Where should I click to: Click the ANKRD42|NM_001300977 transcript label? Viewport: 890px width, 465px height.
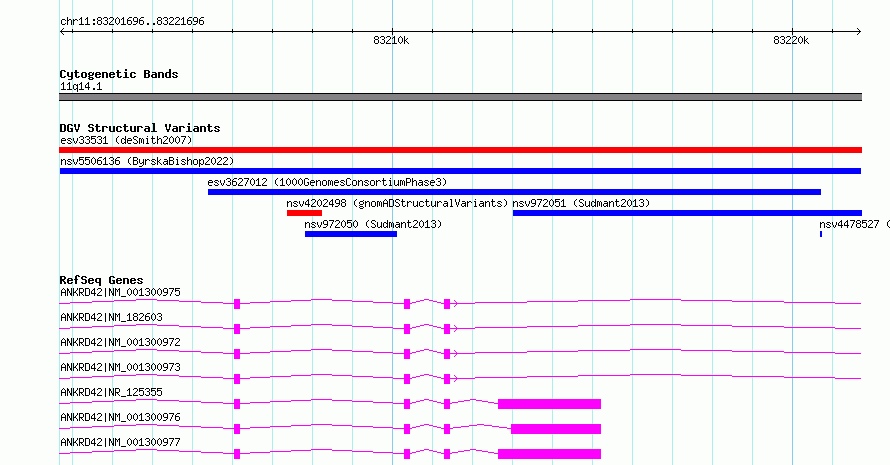click(x=120, y=442)
